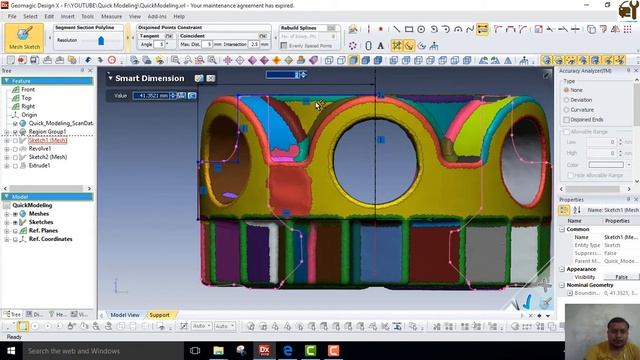Select the None radio button in Accuracy Analyzer
This screenshot has width=640, height=360.
566,90
